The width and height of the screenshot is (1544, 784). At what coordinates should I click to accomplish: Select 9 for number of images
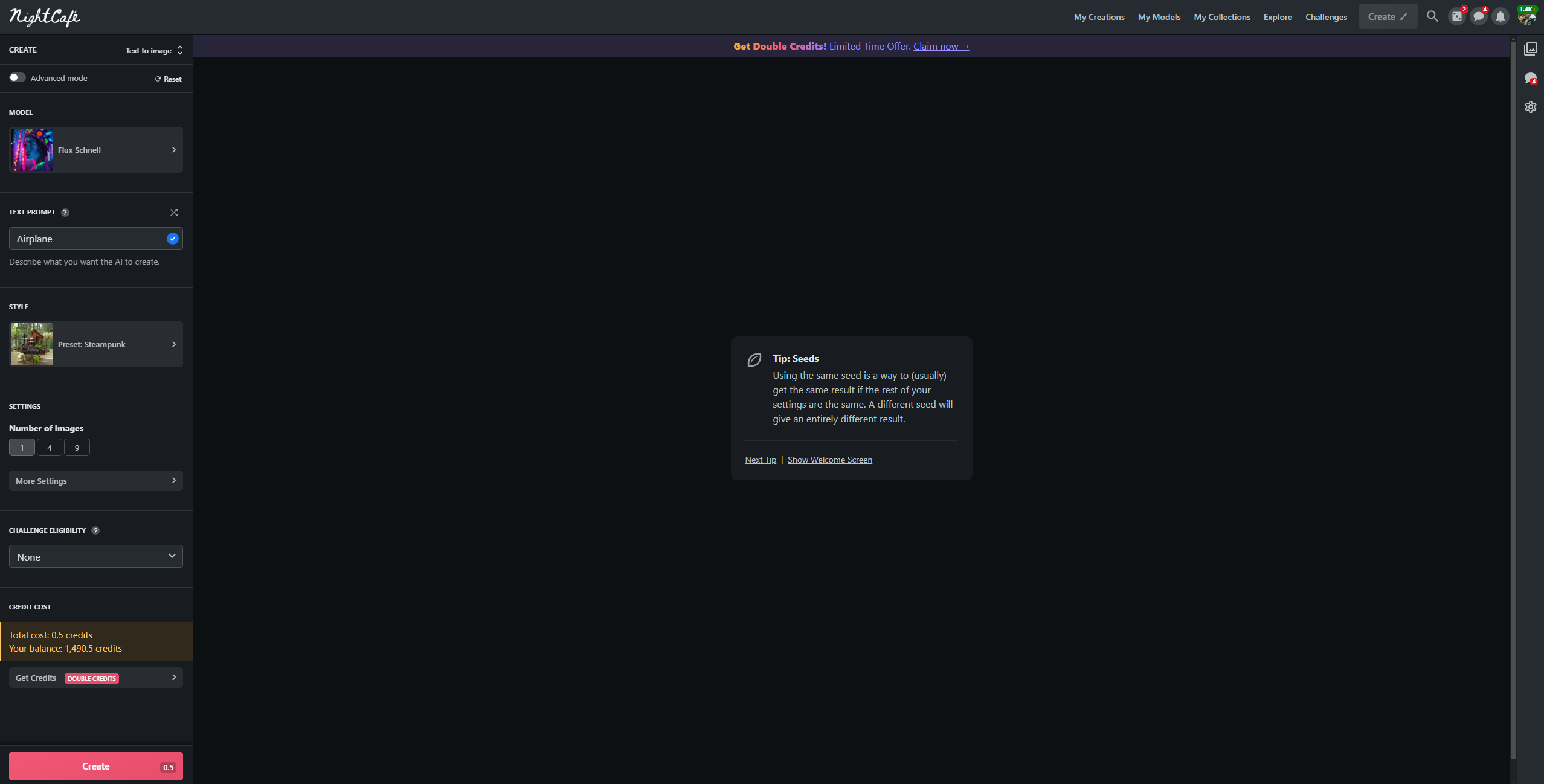pyautogui.click(x=77, y=448)
